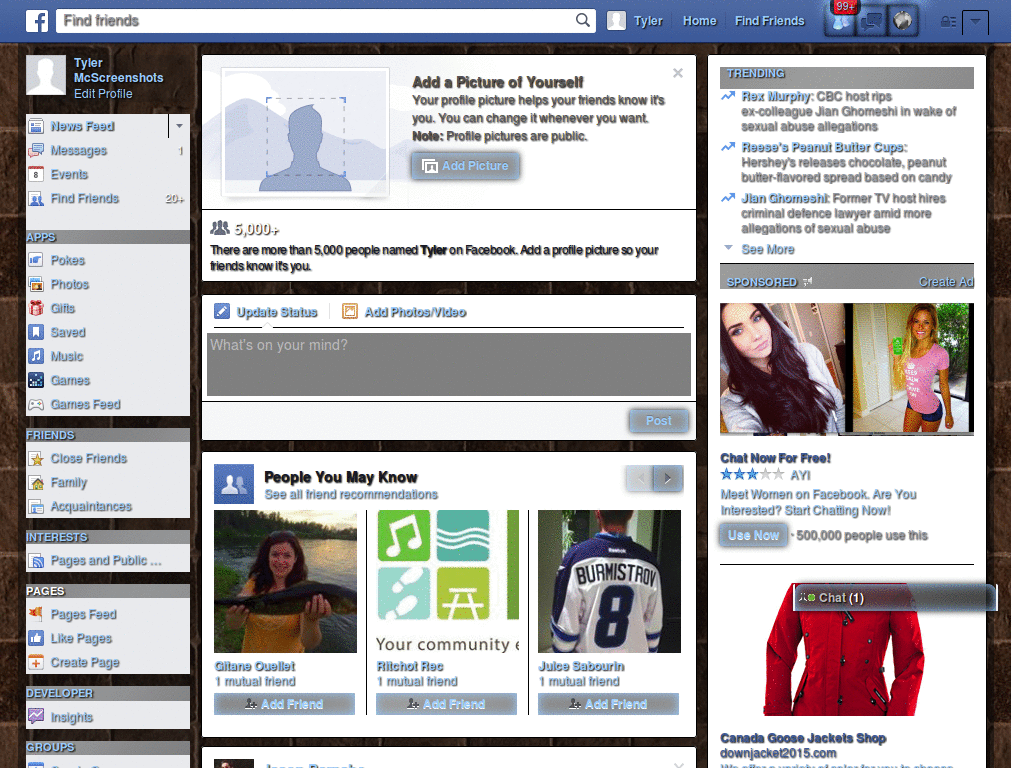
Task: Open the account dropdown arrow in top bar
Action: pos(975,22)
